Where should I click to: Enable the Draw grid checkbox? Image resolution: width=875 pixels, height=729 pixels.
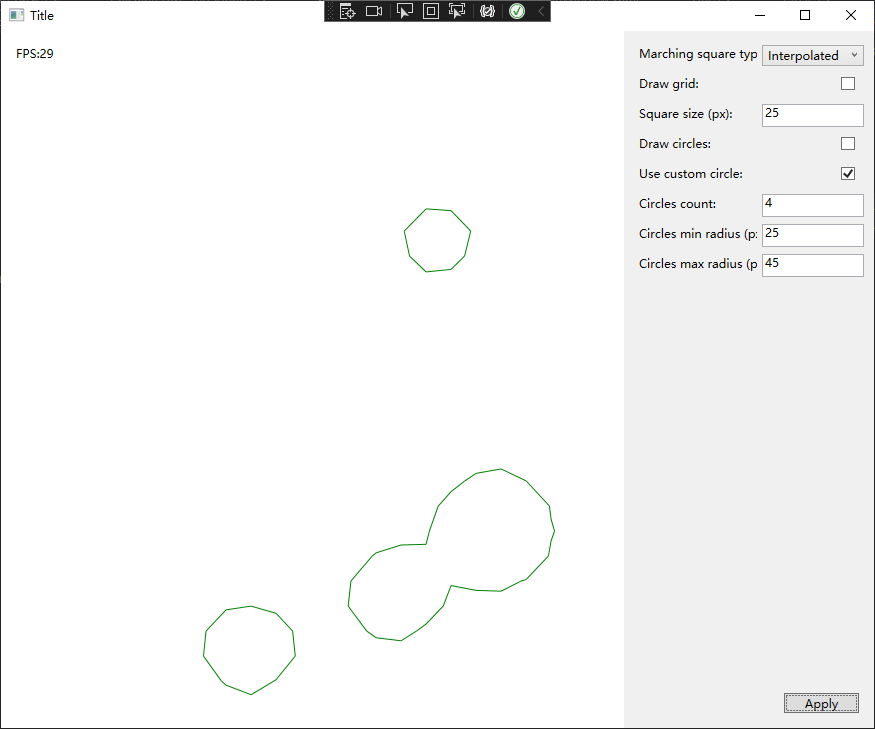pos(848,84)
